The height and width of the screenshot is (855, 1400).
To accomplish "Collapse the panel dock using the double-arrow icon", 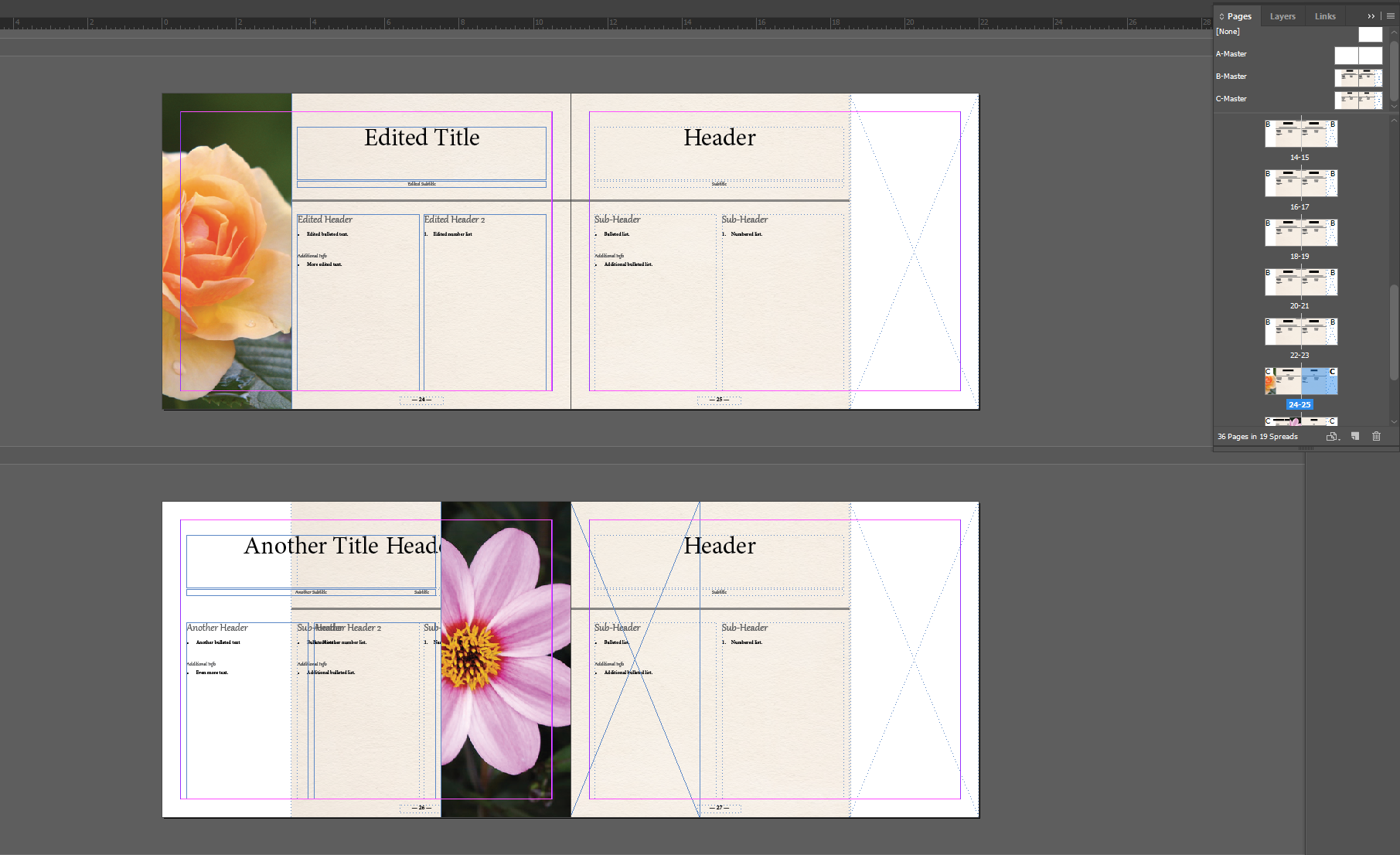I will [x=1371, y=15].
